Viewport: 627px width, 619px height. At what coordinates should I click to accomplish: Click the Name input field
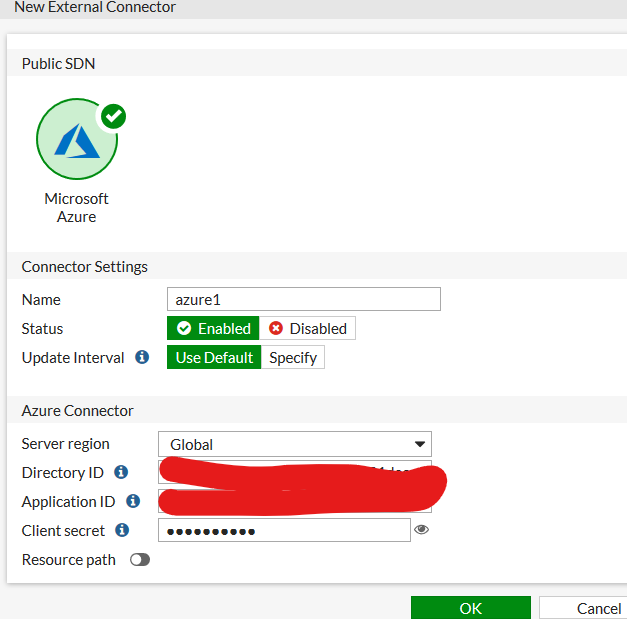[304, 299]
